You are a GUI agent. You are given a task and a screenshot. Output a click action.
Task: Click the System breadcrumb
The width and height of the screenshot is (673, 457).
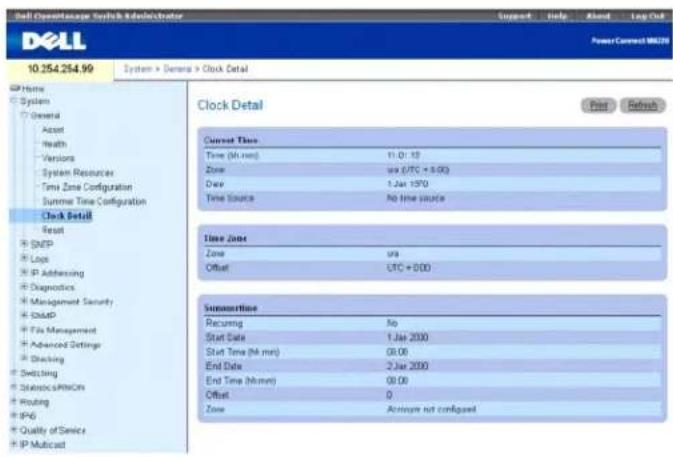pos(138,69)
